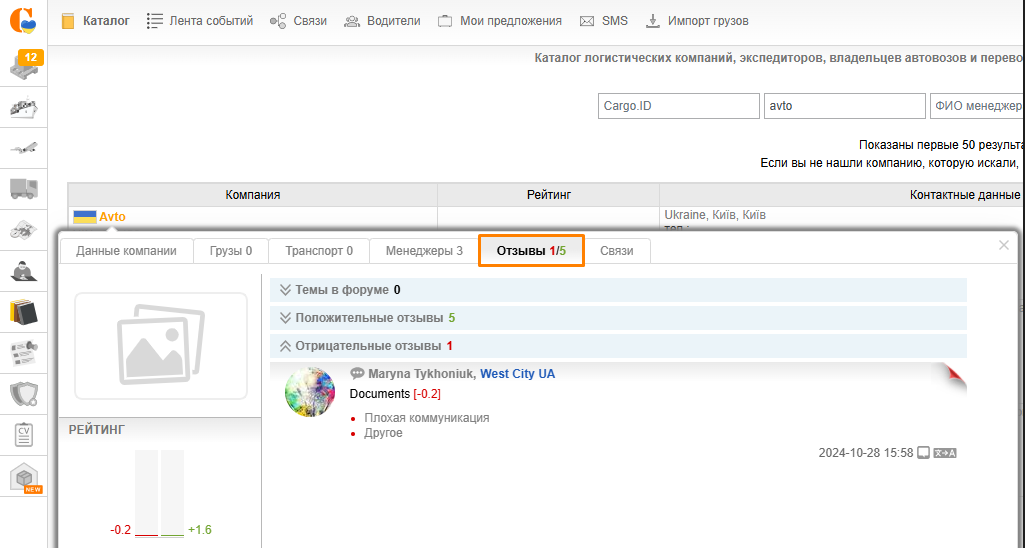Open the Avto company link
This screenshot has height=548, width=1025.
[112, 217]
